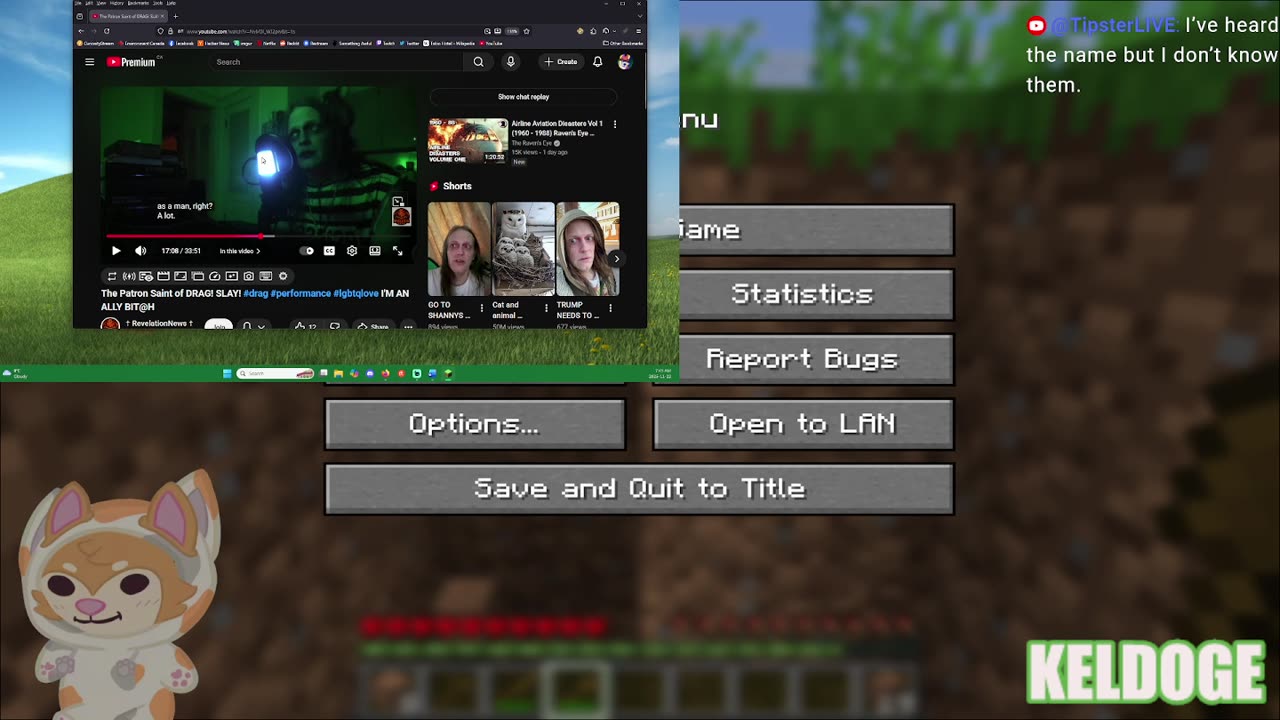Click the #performance hashtag link
Image resolution: width=1280 pixels, height=720 pixels.
[x=301, y=294]
